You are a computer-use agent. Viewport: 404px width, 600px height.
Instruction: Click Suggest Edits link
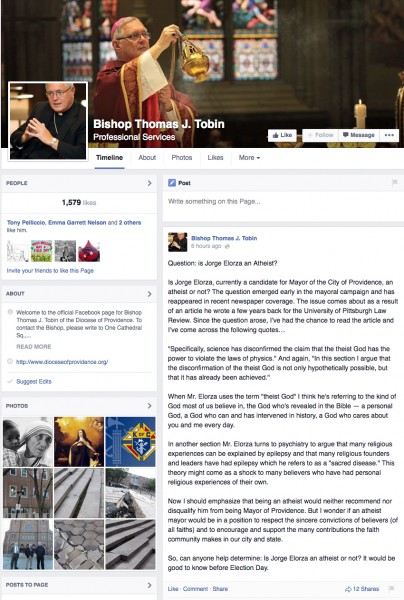click(x=34, y=382)
